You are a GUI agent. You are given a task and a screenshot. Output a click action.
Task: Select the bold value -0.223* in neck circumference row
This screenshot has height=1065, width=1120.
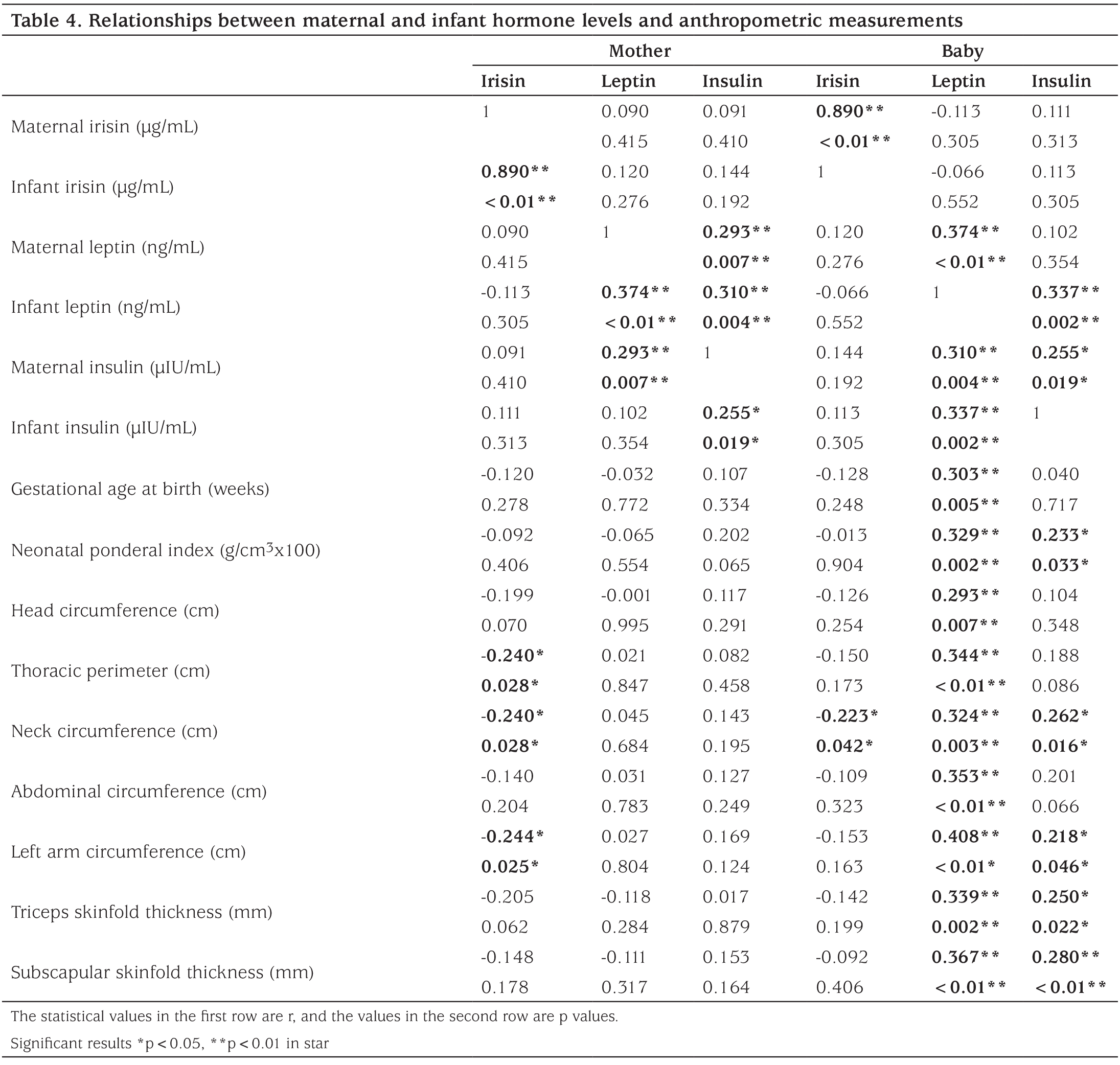[x=847, y=716]
